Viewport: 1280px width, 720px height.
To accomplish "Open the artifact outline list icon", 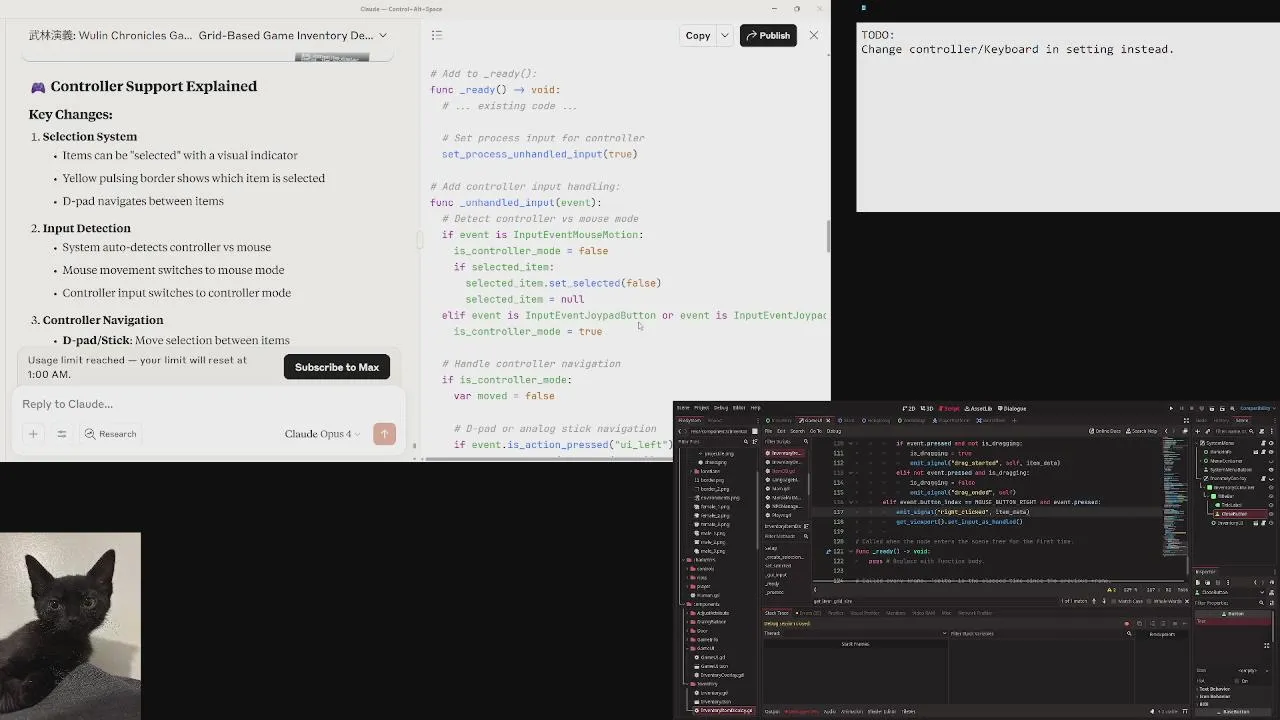I will point(437,35).
